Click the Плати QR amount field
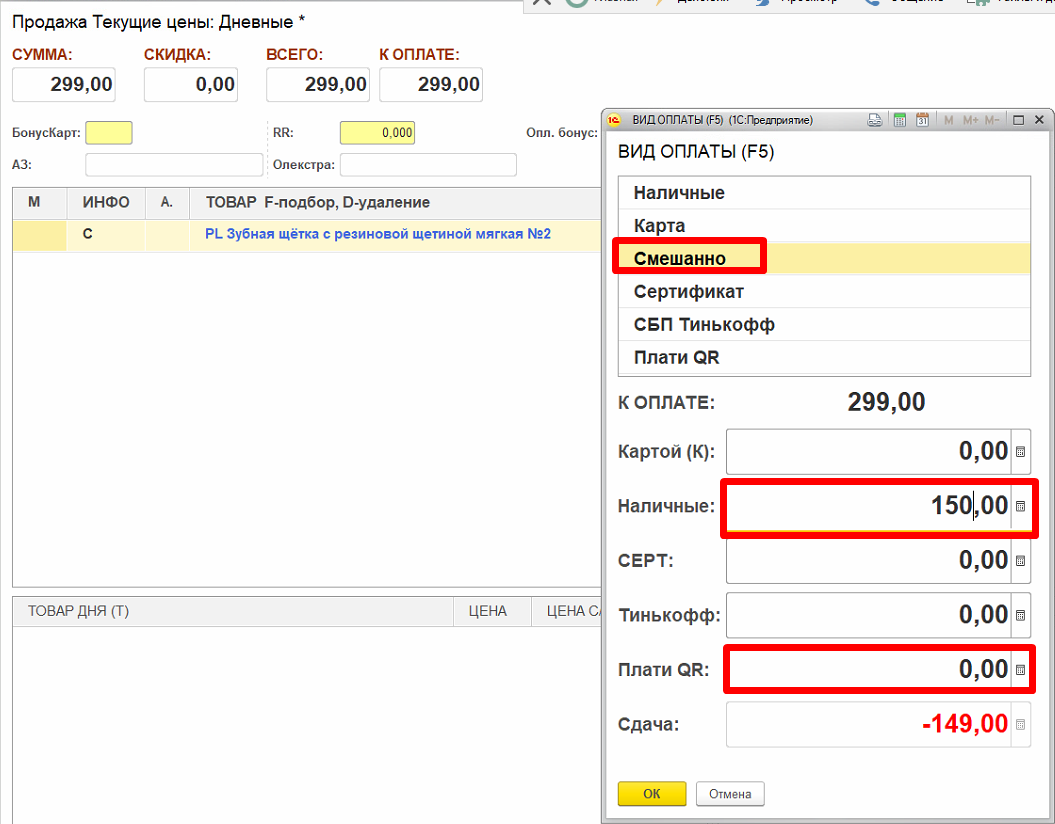Viewport: 1055px width, 824px height. tap(868, 670)
